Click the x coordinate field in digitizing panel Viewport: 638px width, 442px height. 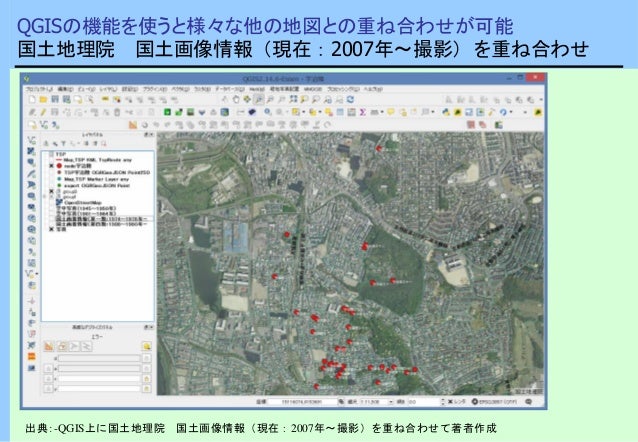click(99, 379)
